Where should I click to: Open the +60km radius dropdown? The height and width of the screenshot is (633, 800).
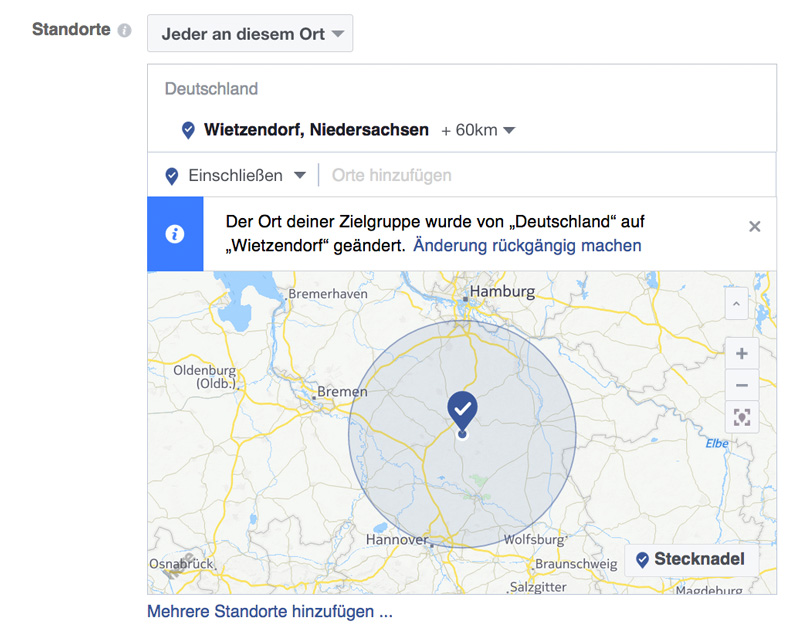pyautogui.click(x=477, y=130)
